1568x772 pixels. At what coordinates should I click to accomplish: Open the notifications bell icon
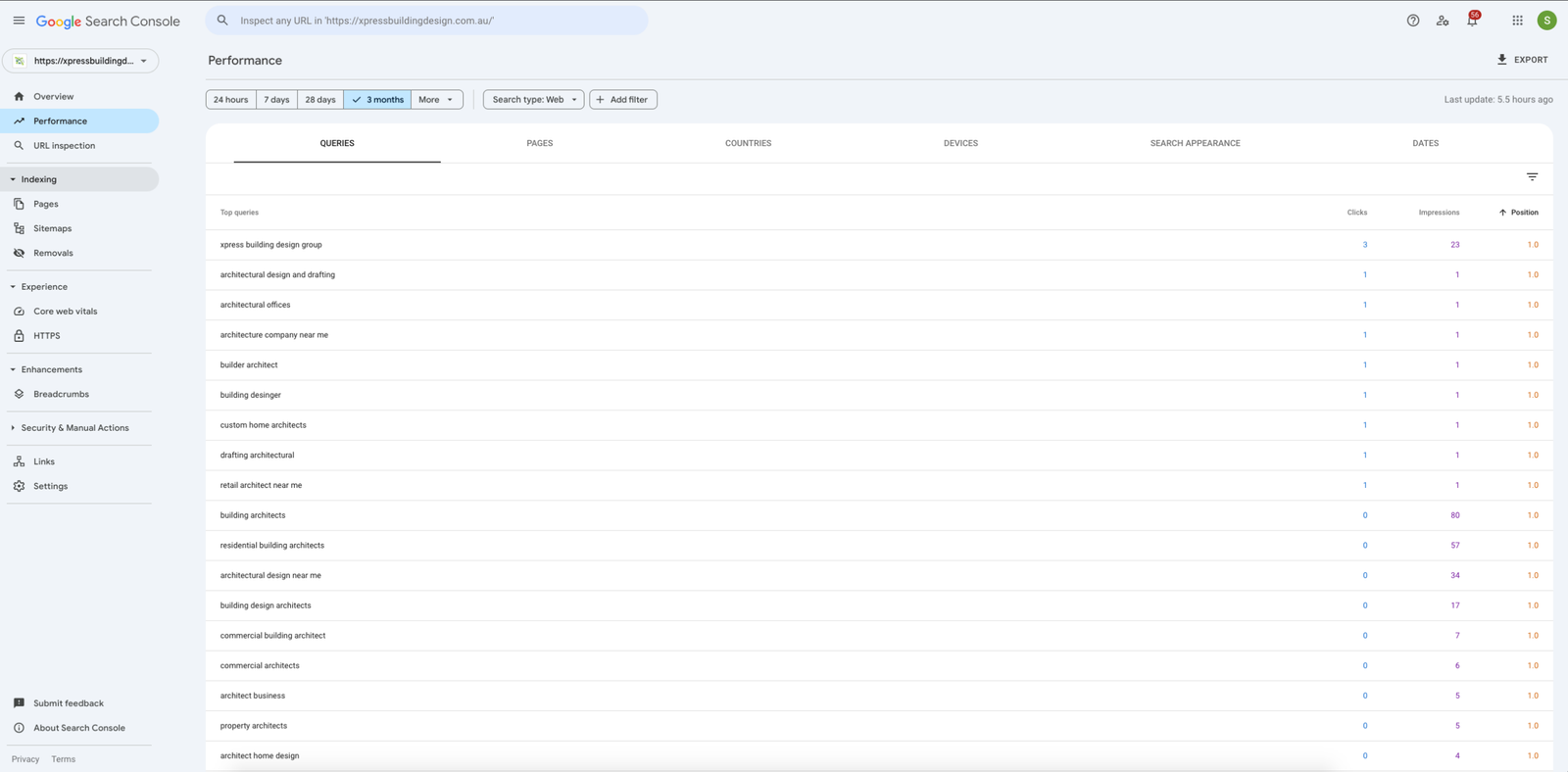point(1471,21)
